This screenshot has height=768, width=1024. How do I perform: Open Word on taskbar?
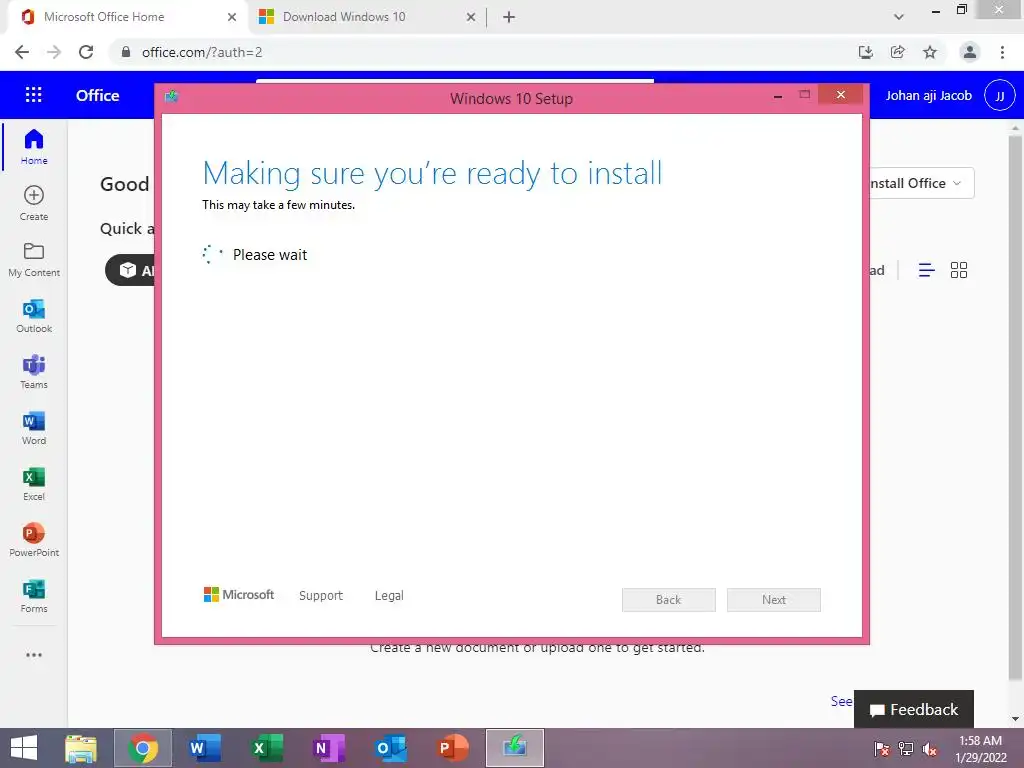click(x=205, y=748)
